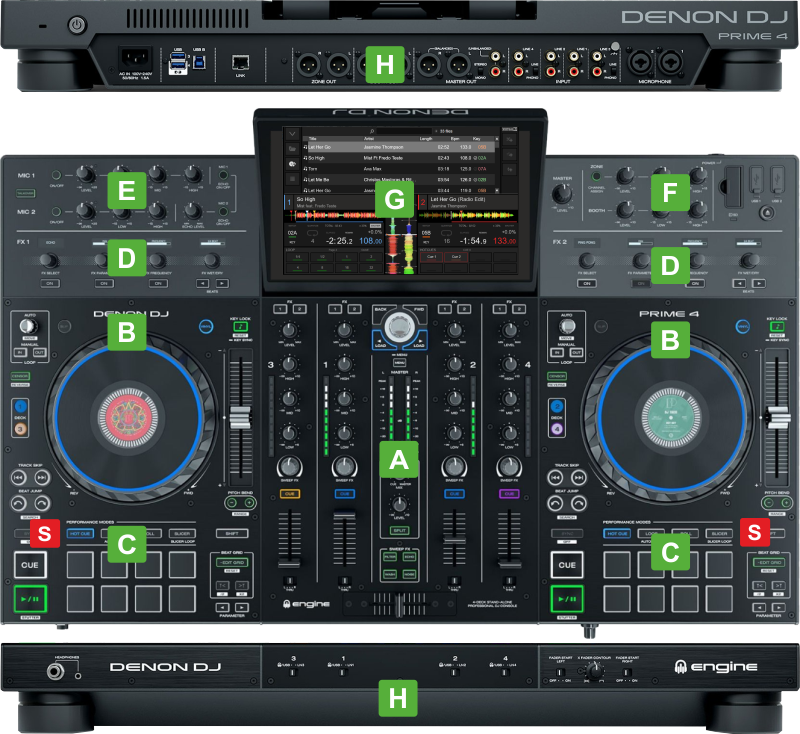Screen dimensions: 800x734
Task: Tap Pitch Bend plus on left deck
Action: click(x=249, y=503)
